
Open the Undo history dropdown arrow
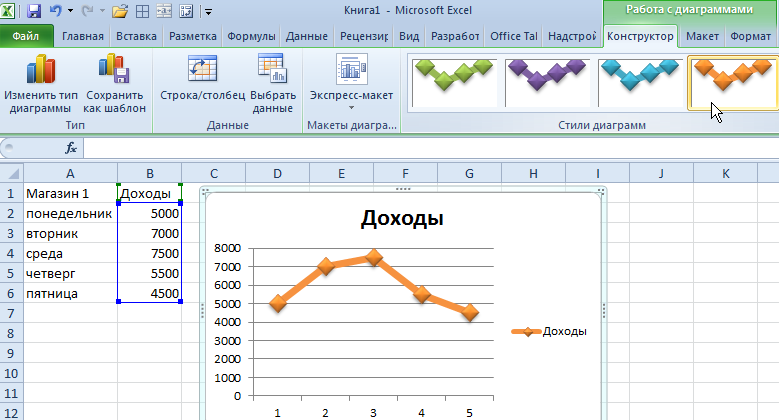pyautogui.click(x=71, y=12)
